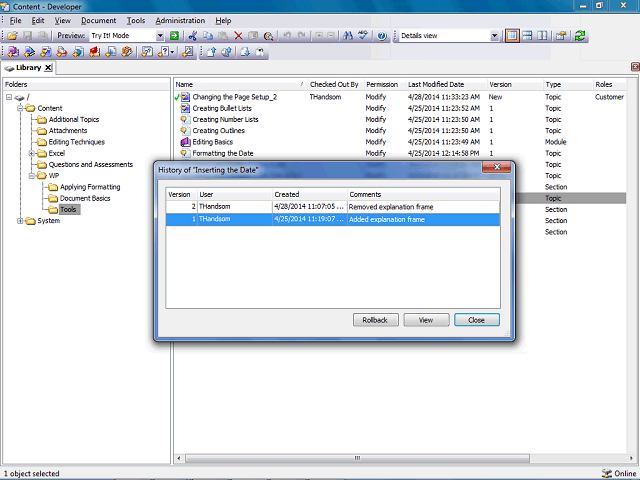Open Find with the binoculars icon
The height and width of the screenshot is (480, 640).
348,36
